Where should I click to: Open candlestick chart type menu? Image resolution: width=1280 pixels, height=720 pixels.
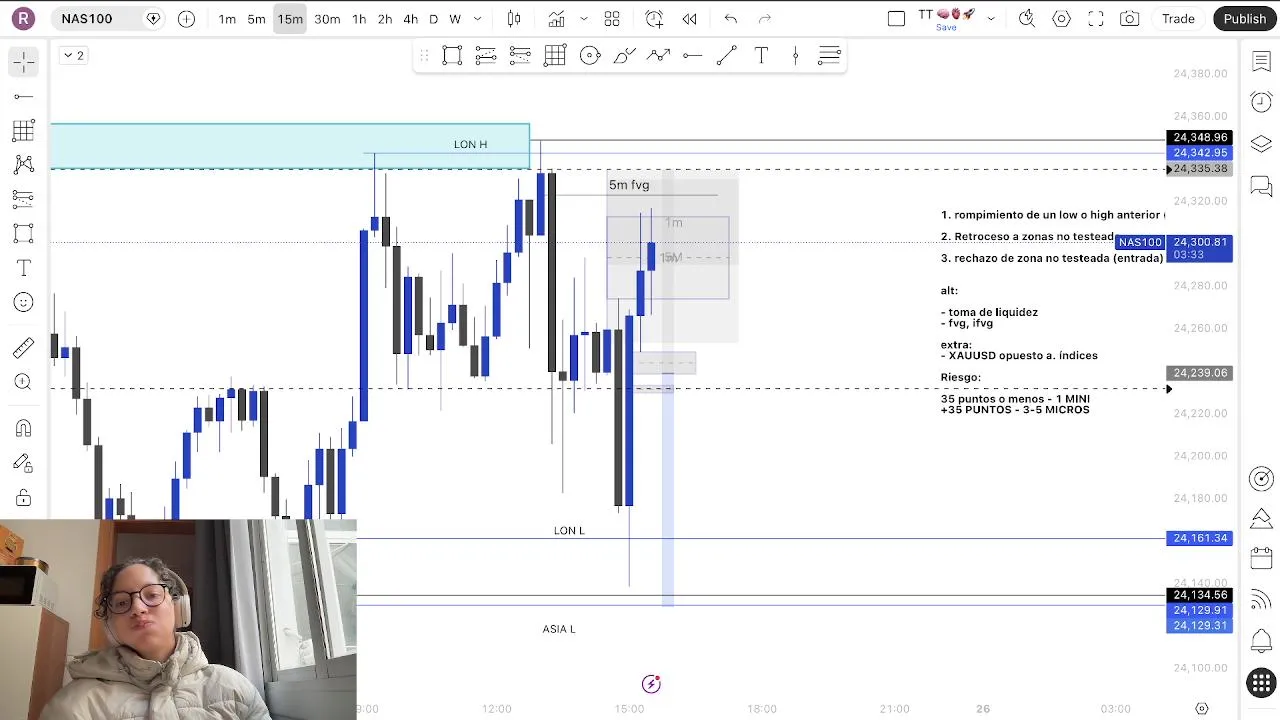click(514, 19)
